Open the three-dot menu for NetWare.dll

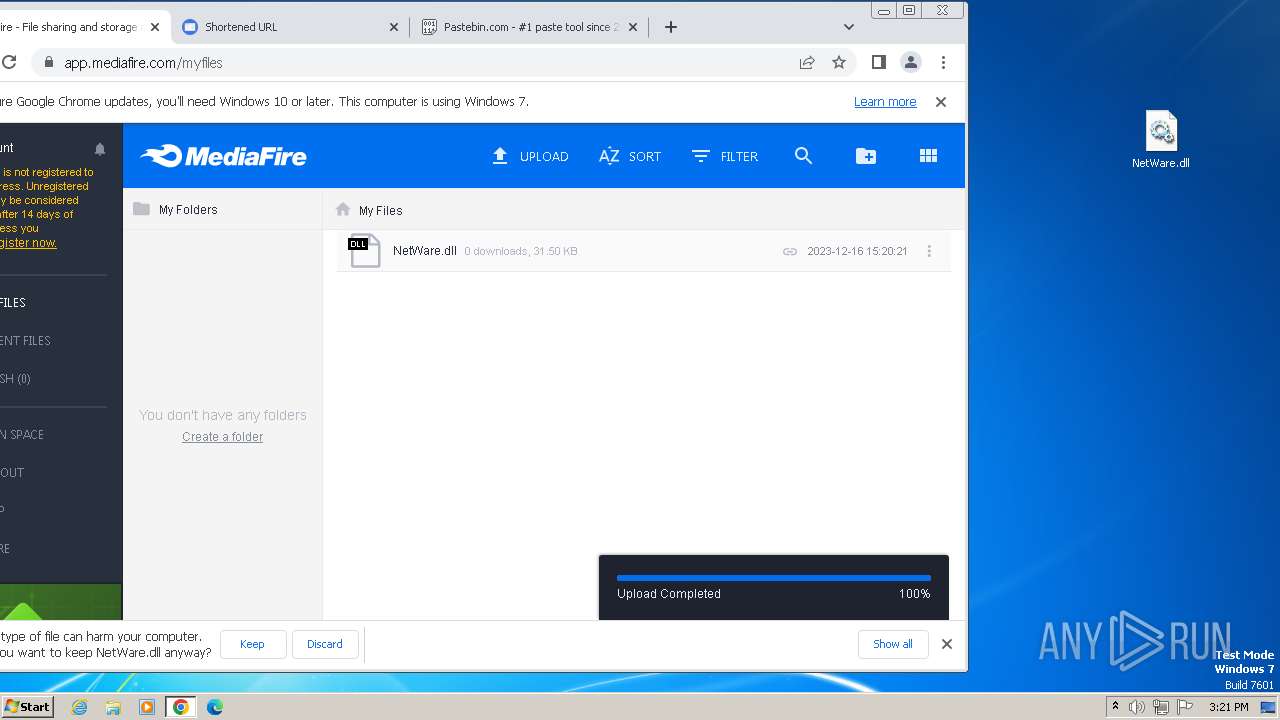tap(929, 252)
